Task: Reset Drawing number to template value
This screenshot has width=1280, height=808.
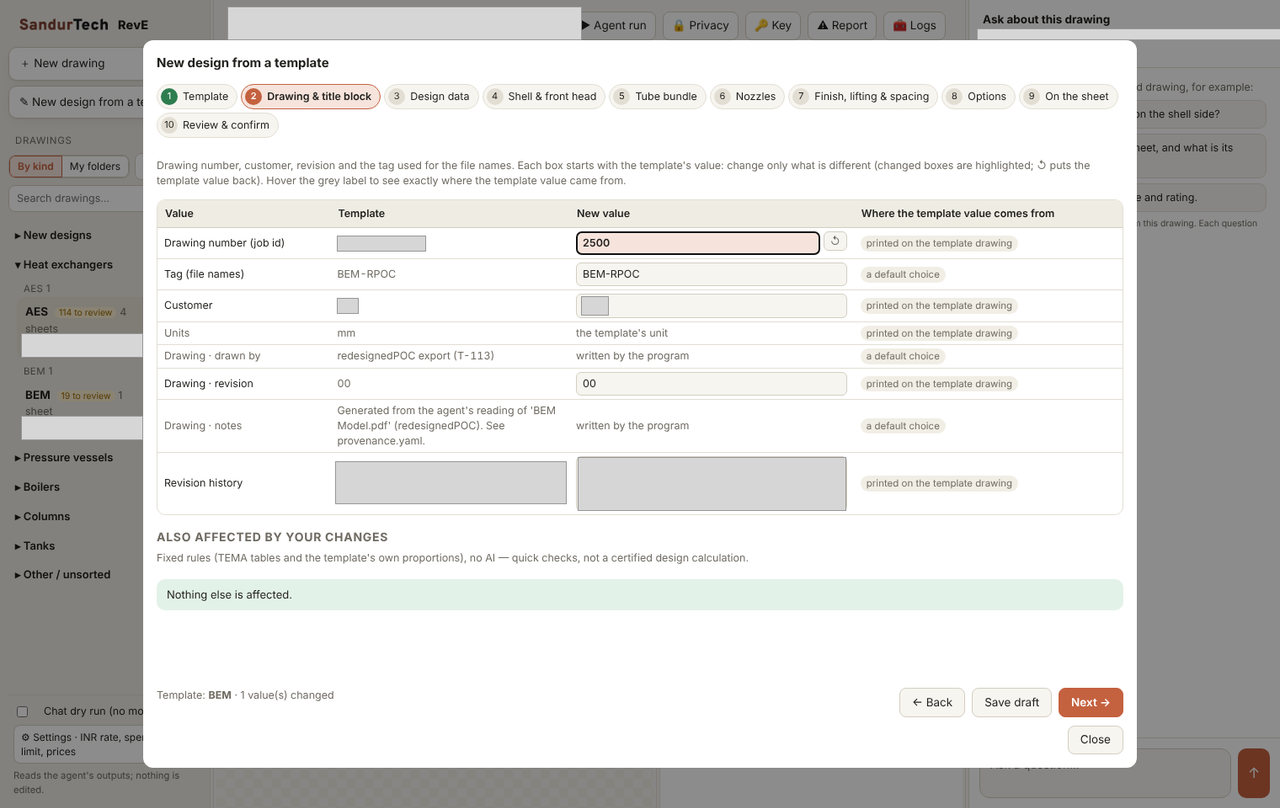Action: tap(835, 241)
